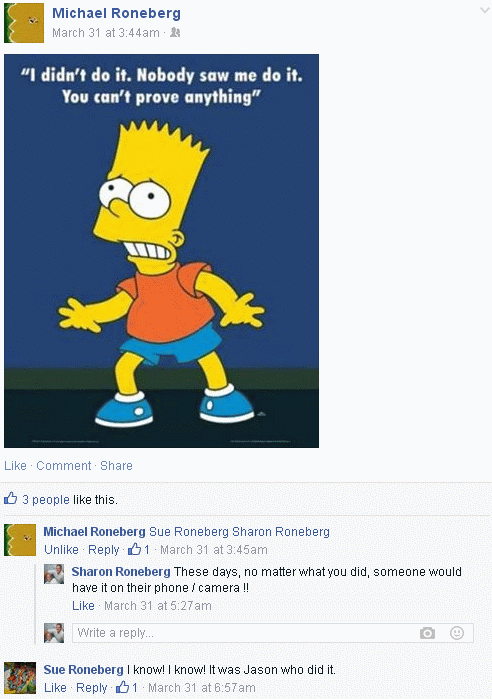The width and height of the screenshot is (492, 699).
Task: Click into the Write a reply field
Action: point(273,633)
